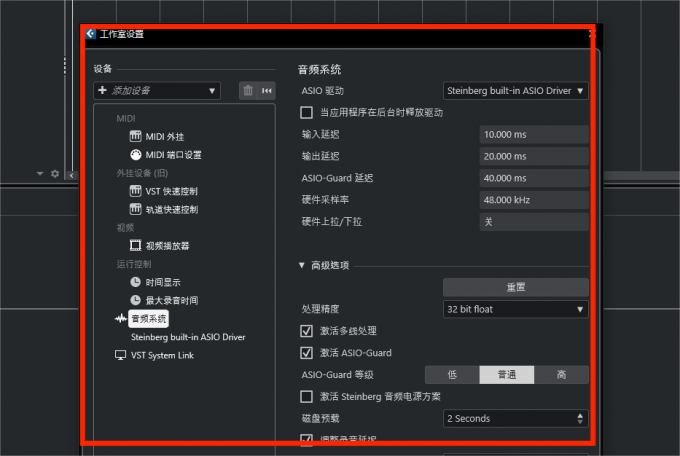
Task: Click the trash delete device icon
Action: [x=248, y=90]
